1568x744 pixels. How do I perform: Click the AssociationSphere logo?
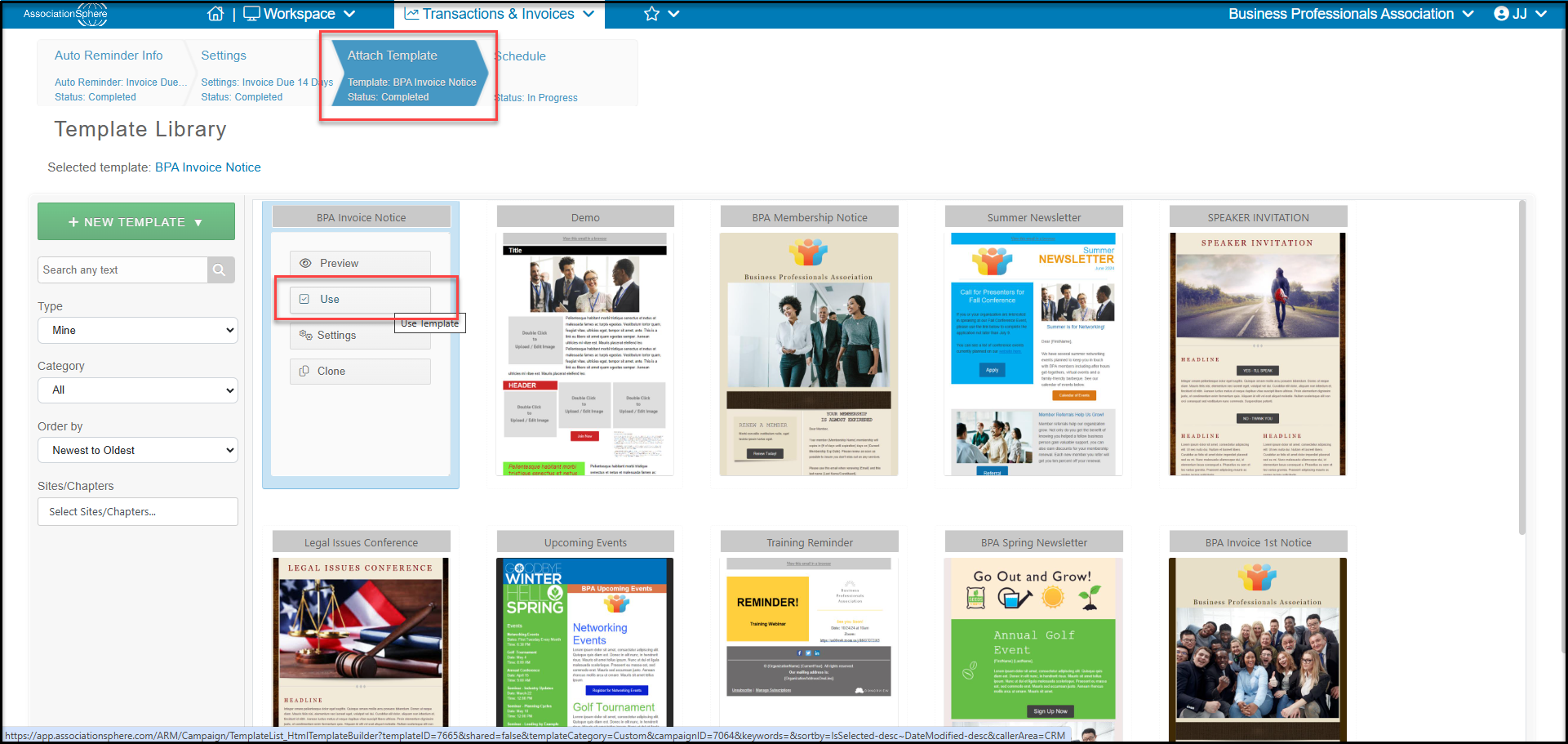[x=65, y=14]
